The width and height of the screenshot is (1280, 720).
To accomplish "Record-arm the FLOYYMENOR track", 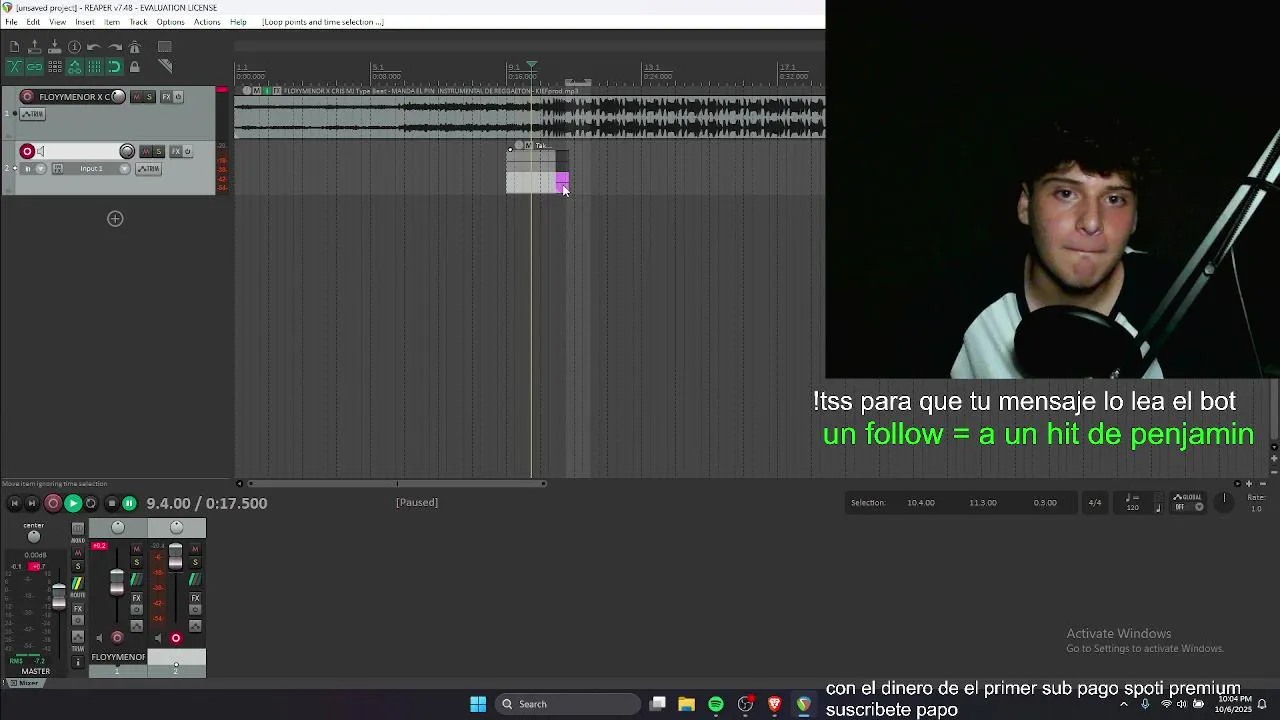I will (27, 97).
